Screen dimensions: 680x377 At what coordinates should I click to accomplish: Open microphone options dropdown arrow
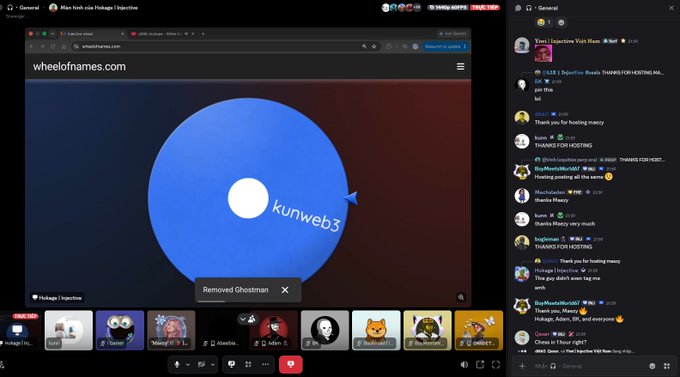coord(188,365)
